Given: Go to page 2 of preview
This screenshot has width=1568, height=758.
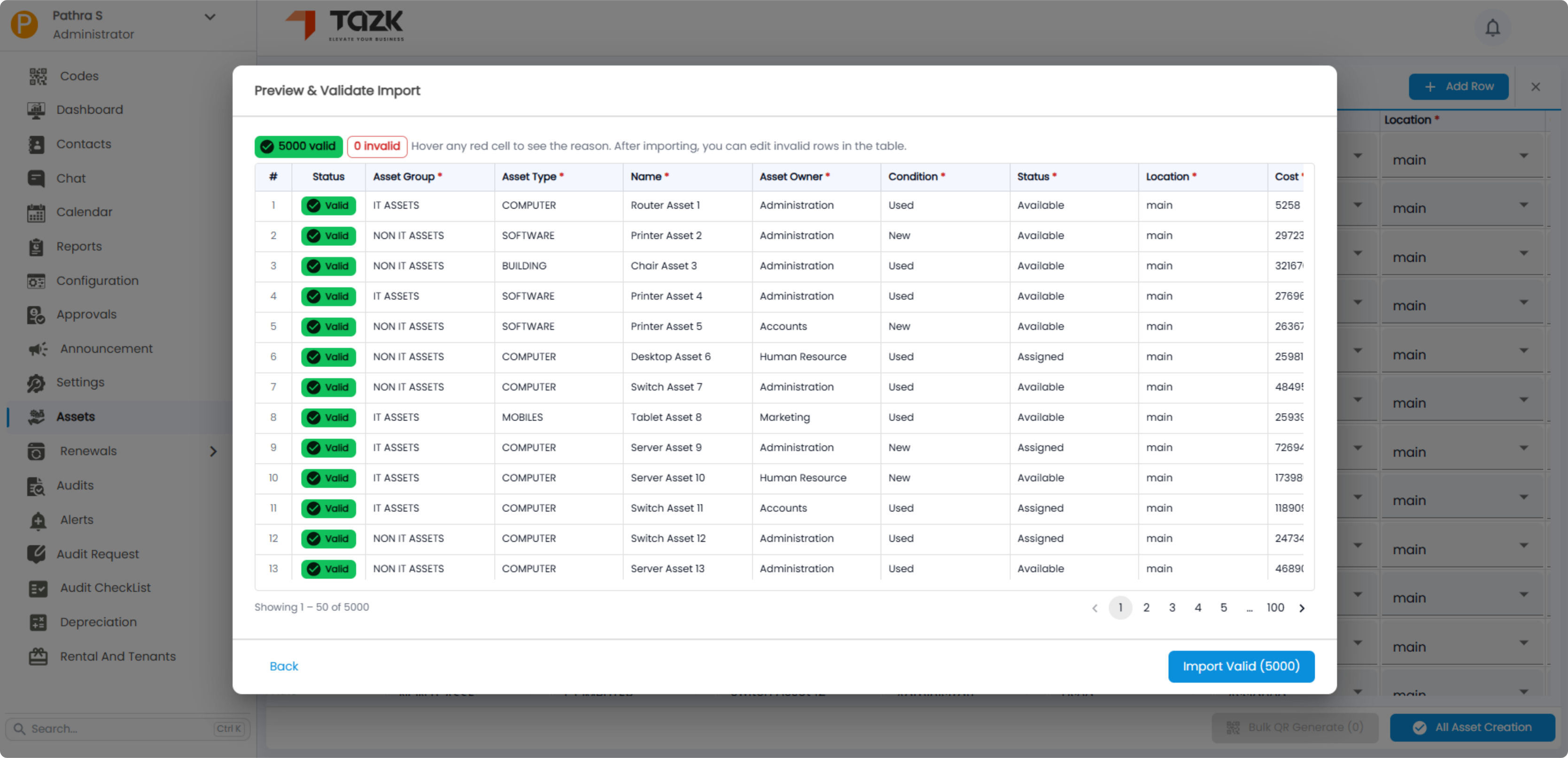Looking at the screenshot, I should coord(1146,608).
